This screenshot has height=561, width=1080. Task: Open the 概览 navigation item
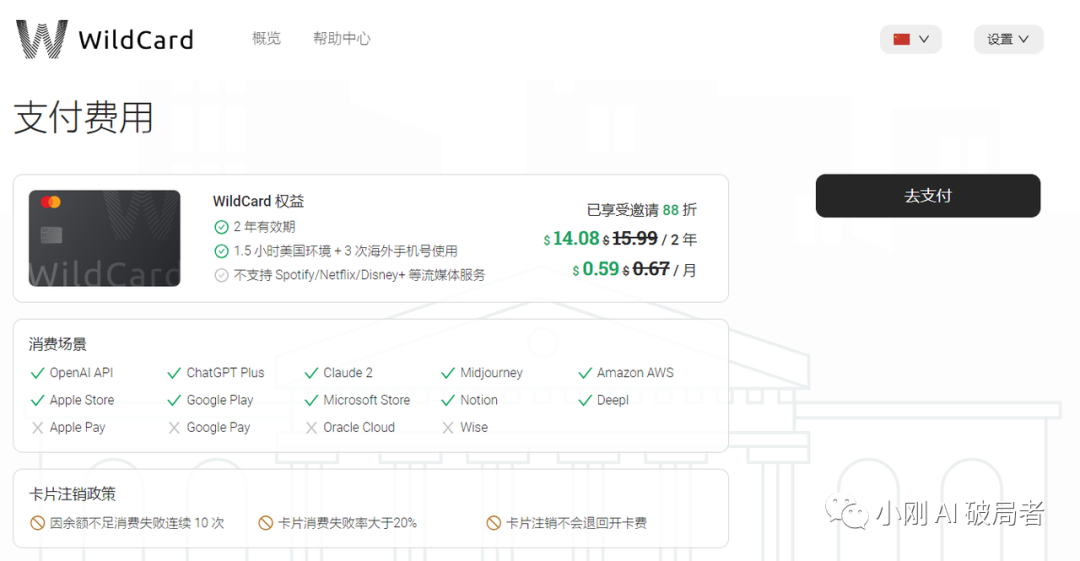(266, 39)
